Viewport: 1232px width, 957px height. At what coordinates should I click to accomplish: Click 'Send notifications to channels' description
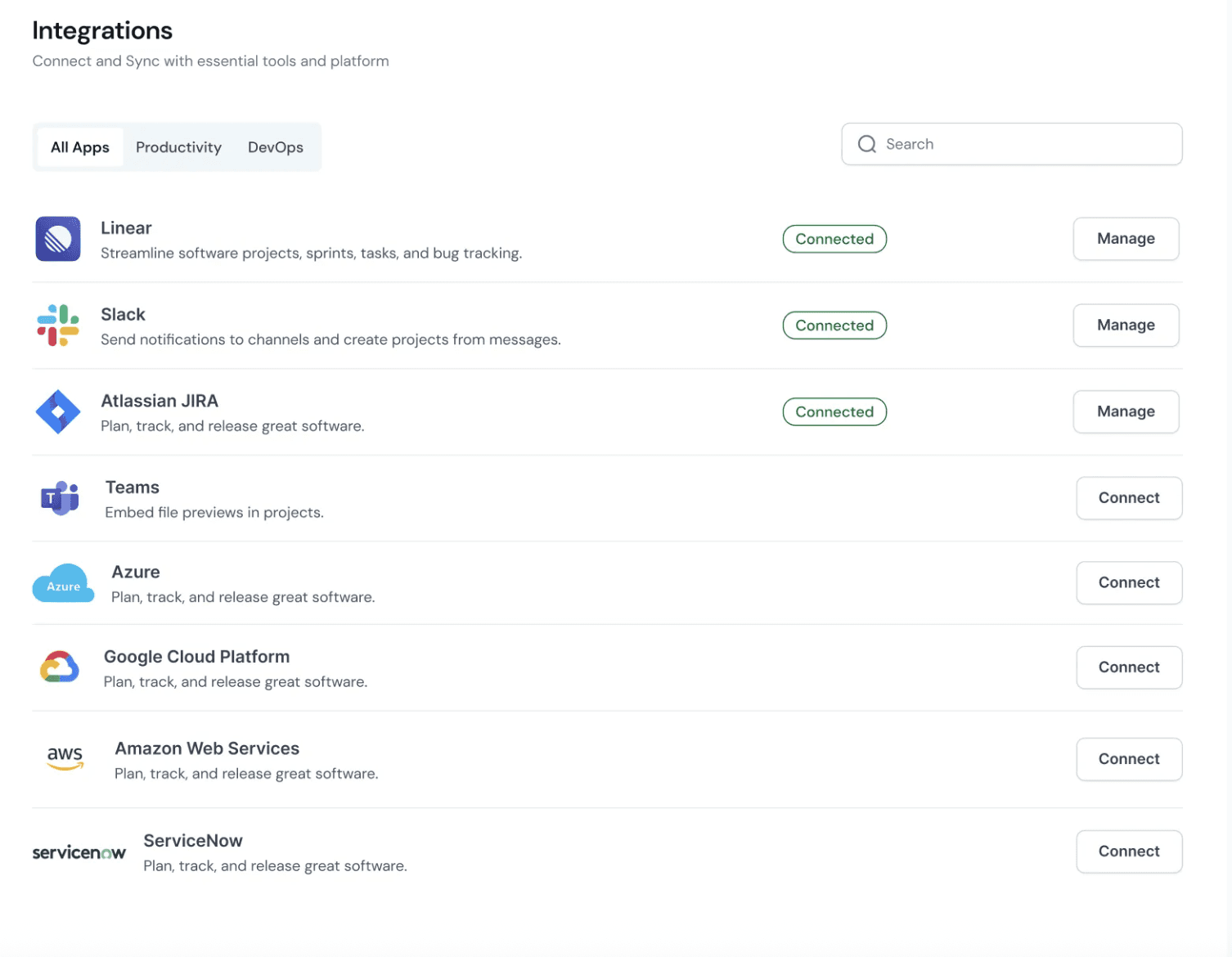click(x=330, y=339)
